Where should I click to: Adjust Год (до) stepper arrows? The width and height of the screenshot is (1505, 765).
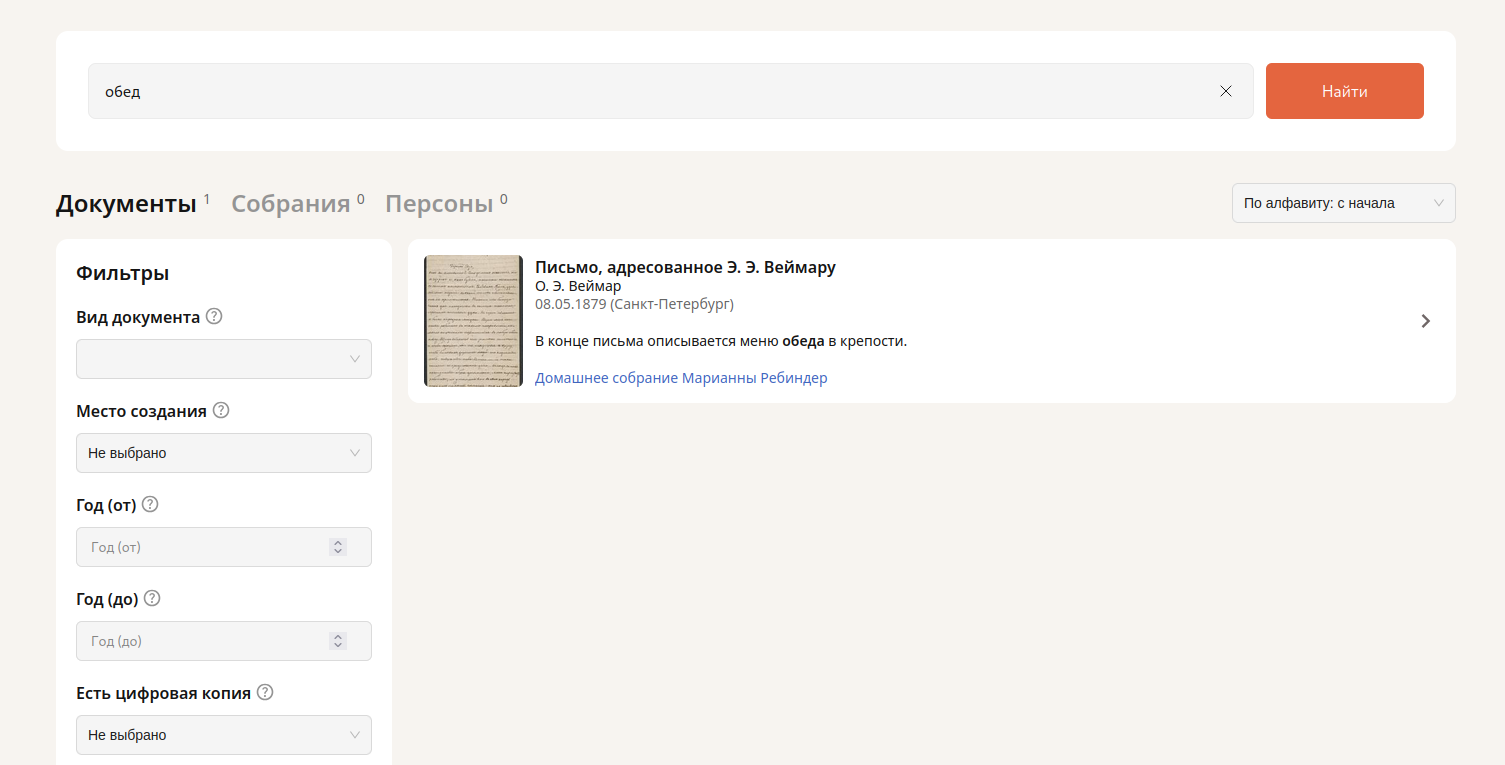pyautogui.click(x=338, y=641)
